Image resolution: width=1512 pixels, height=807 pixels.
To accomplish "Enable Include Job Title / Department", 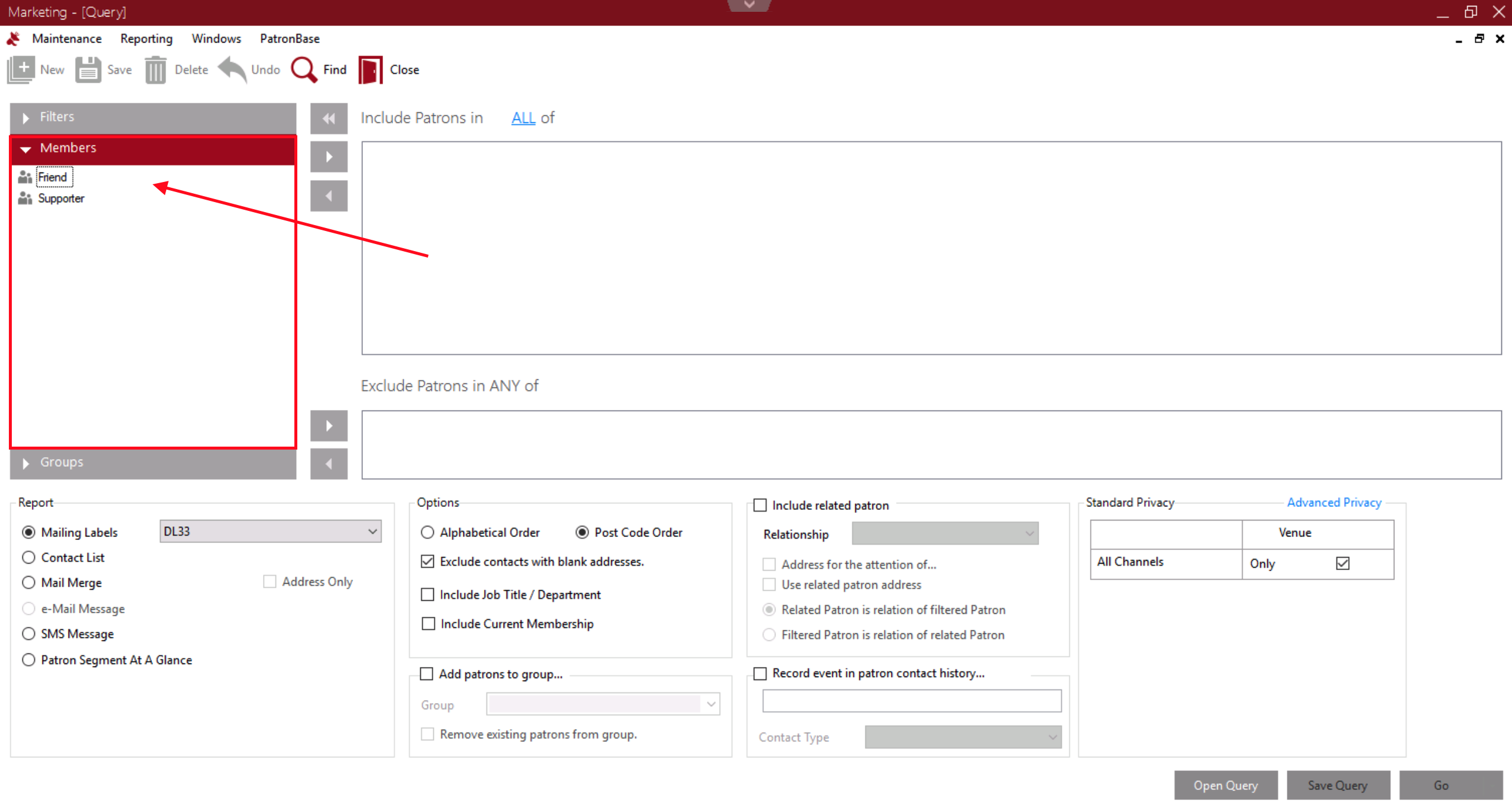I will (427, 594).
